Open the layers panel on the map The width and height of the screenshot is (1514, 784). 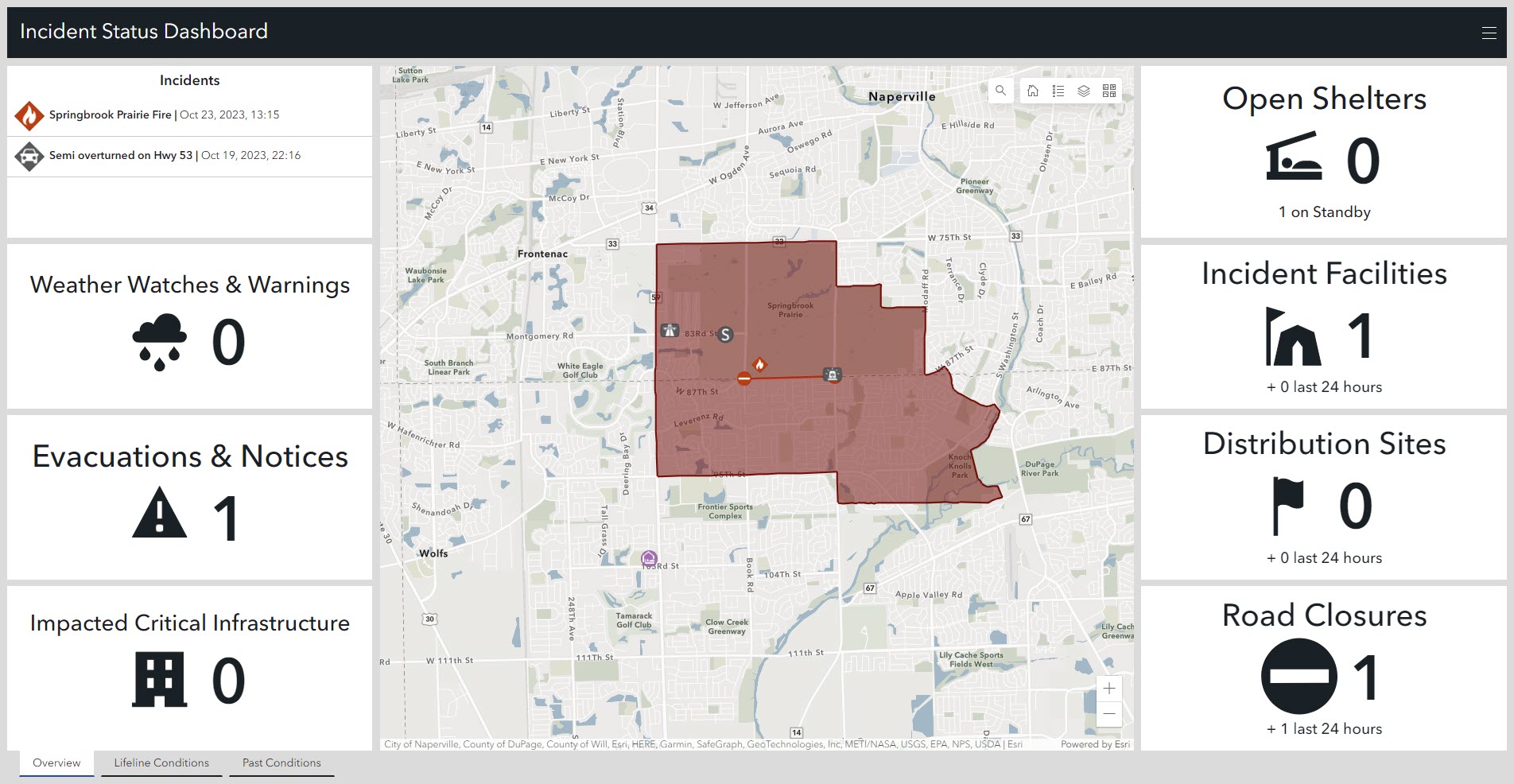tap(1084, 91)
